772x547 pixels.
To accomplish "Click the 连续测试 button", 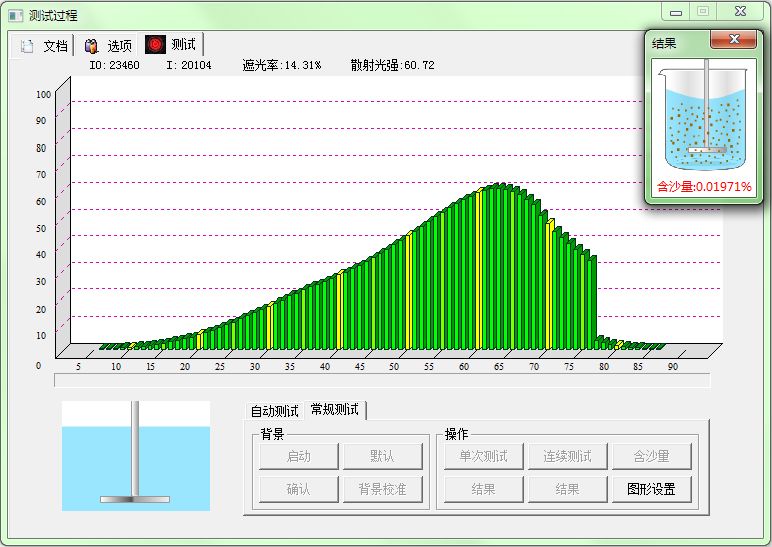I will (x=567, y=457).
